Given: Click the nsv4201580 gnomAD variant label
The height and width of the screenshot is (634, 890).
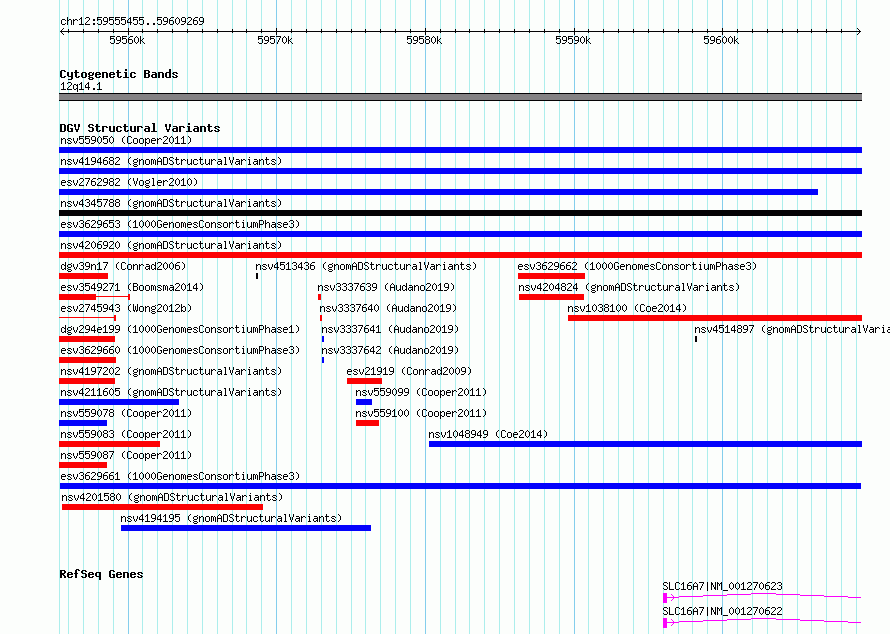Looking at the screenshot, I should pos(172,497).
